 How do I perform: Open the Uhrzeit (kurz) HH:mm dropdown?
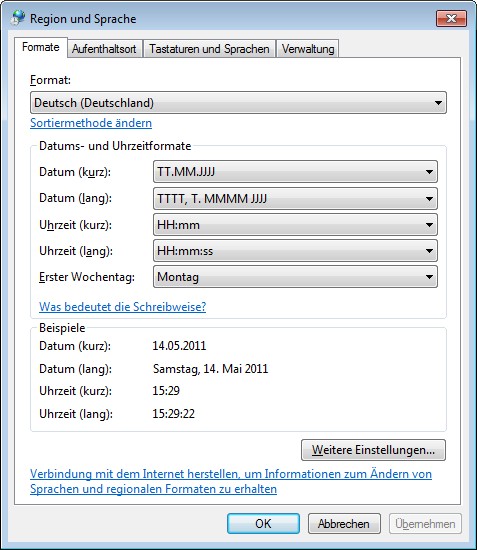point(295,225)
